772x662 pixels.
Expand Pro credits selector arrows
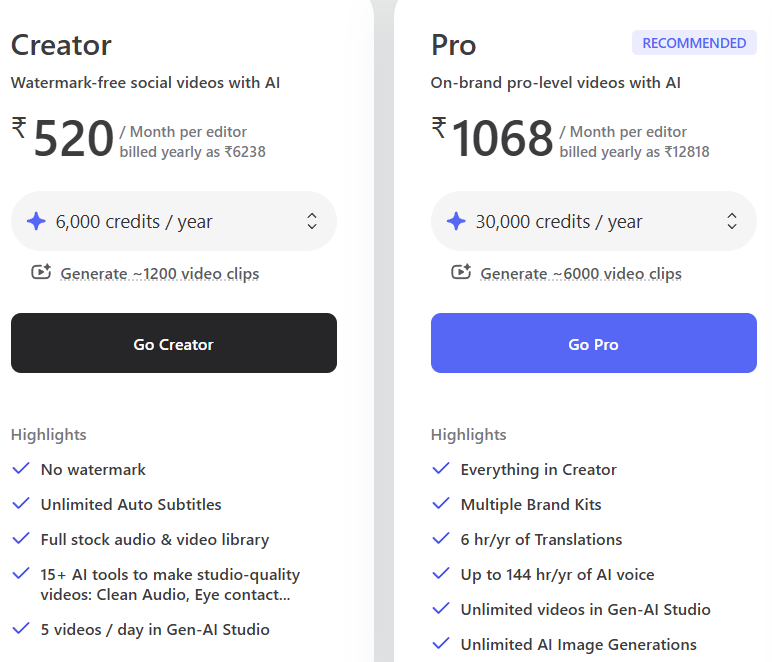[x=732, y=221]
